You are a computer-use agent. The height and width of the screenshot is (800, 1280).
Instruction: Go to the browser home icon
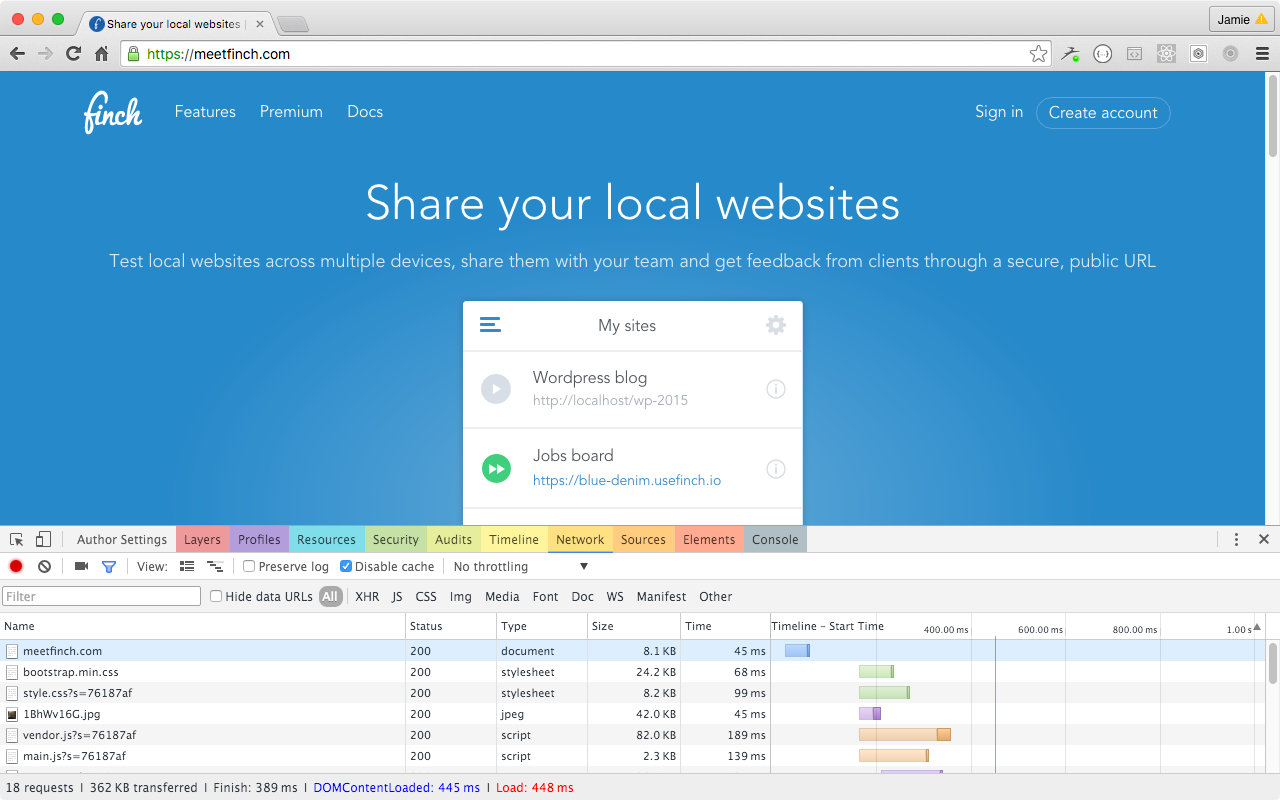coord(101,54)
